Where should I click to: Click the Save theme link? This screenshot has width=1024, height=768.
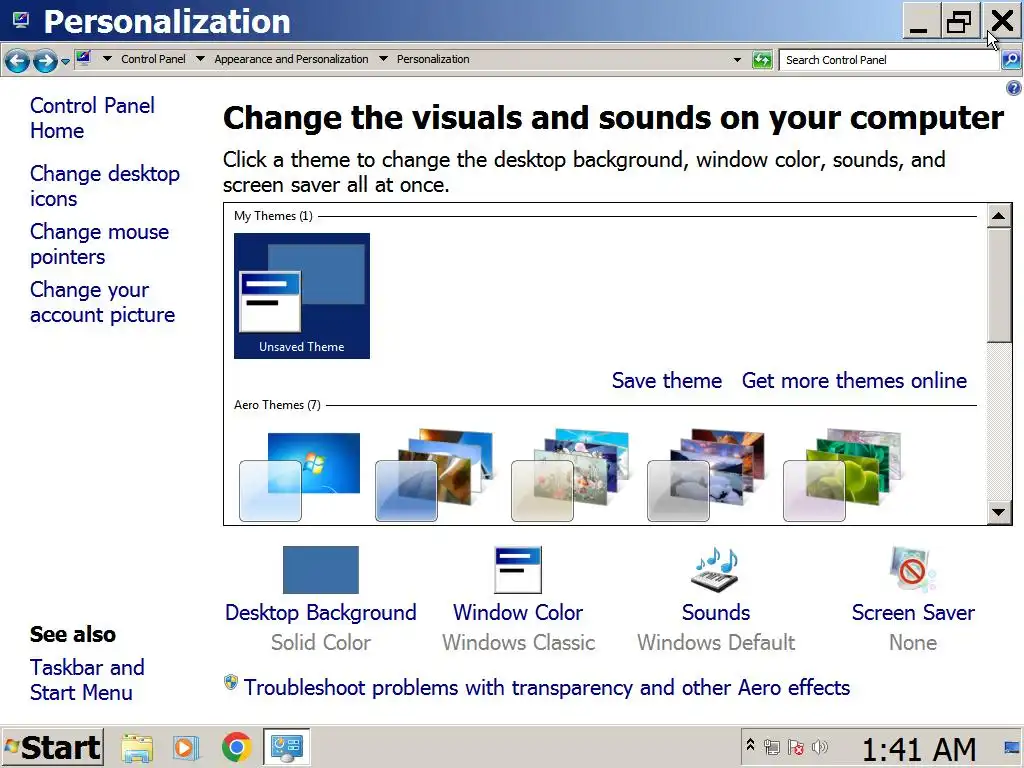click(667, 380)
